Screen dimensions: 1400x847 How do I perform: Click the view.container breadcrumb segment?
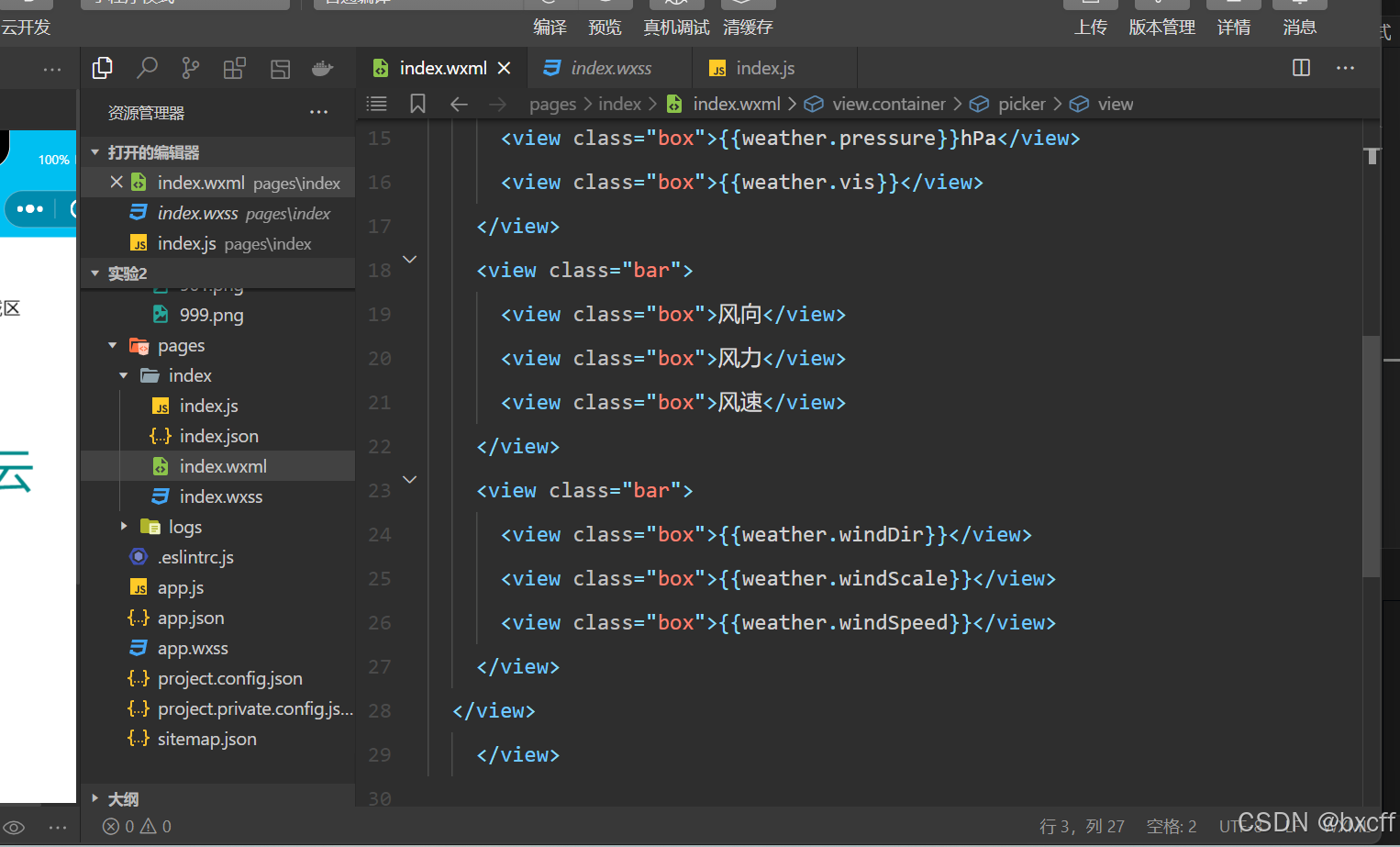coord(888,105)
